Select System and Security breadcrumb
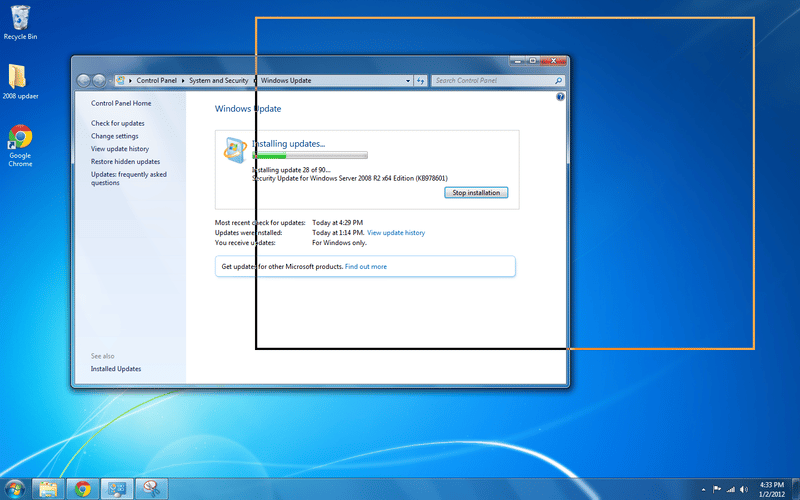This screenshot has height=500, width=800. point(218,81)
